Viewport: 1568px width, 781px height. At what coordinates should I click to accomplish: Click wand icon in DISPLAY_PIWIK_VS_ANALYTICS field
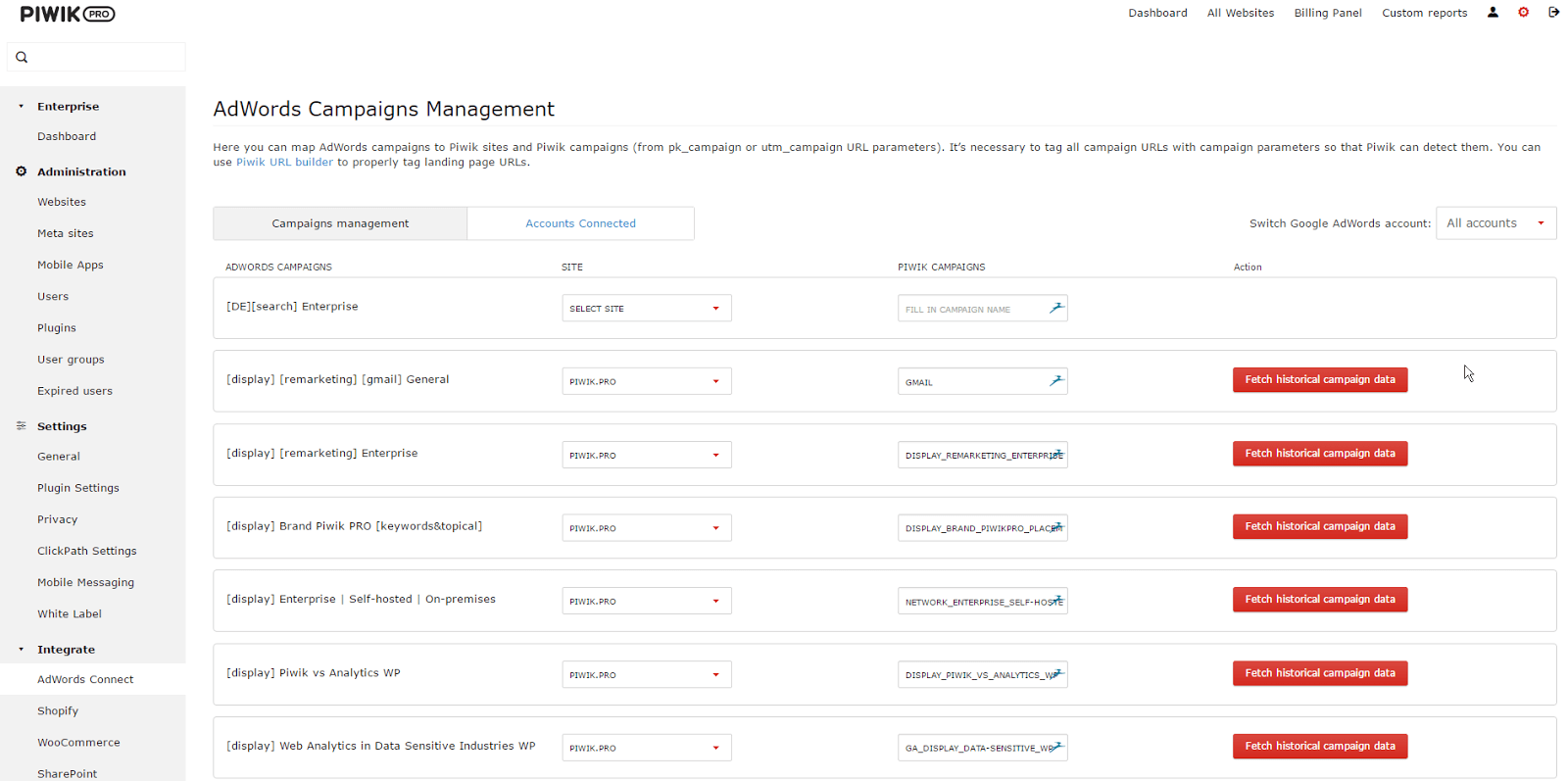(x=1057, y=673)
